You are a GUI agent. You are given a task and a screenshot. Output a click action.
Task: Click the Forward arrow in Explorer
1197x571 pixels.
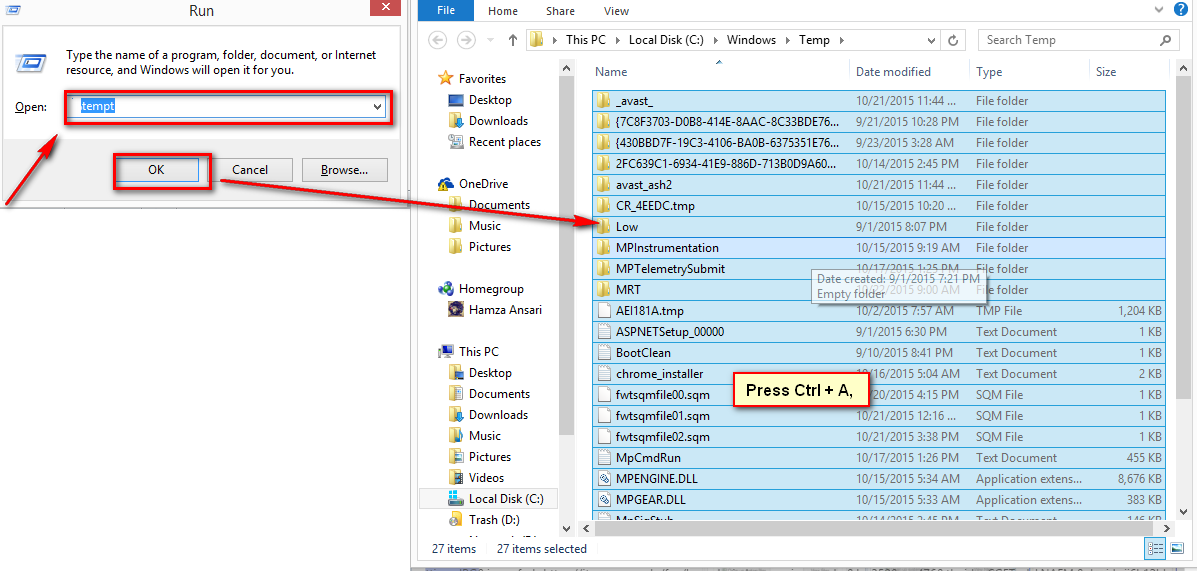(x=464, y=40)
